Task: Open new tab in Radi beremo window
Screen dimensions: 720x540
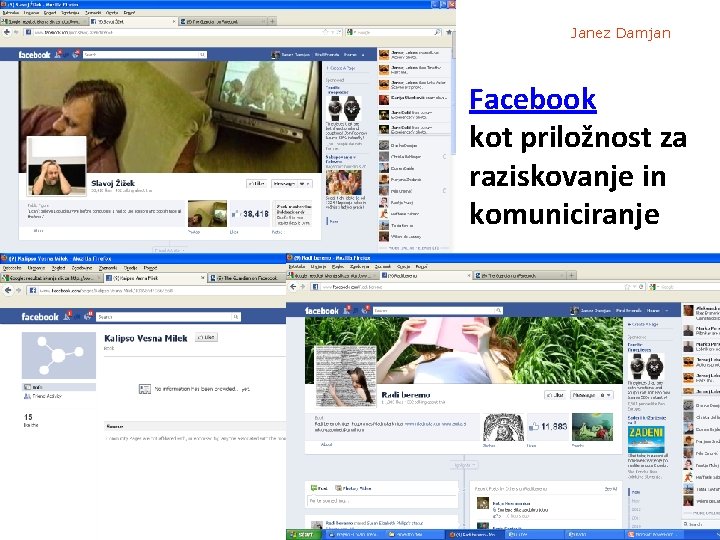Action: pos(571,275)
